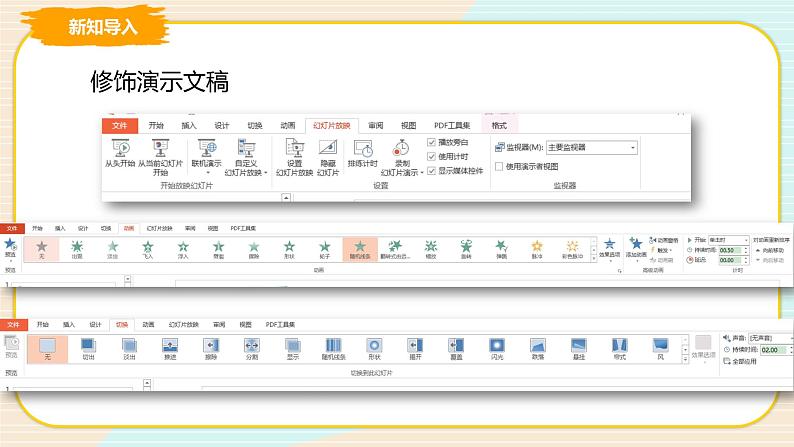
Task: Click the 添加动画 star icon
Action: click(x=636, y=243)
